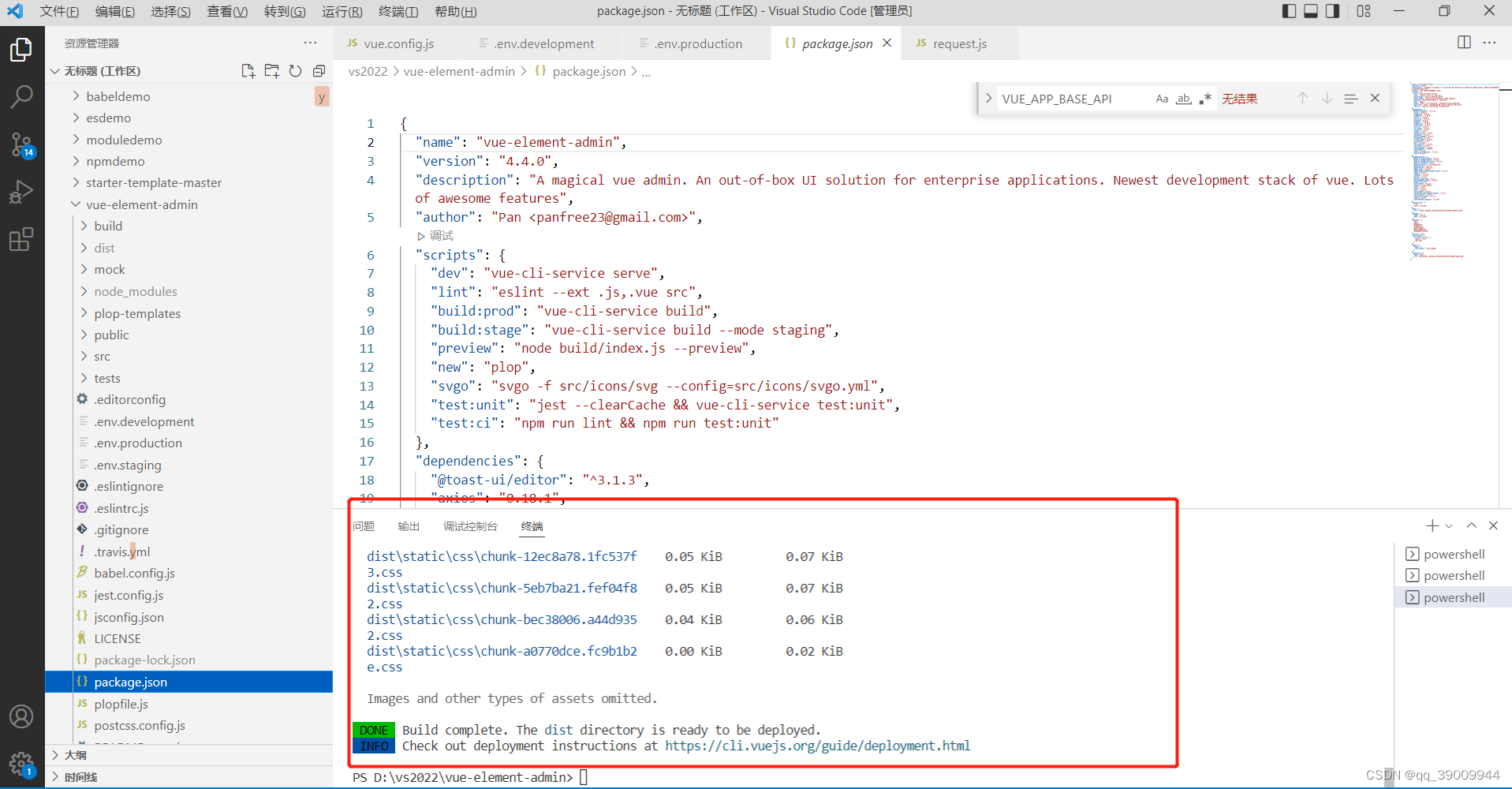The height and width of the screenshot is (789, 1512).
Task: Expand the babeldemo folder
Action: pos(118,96)
